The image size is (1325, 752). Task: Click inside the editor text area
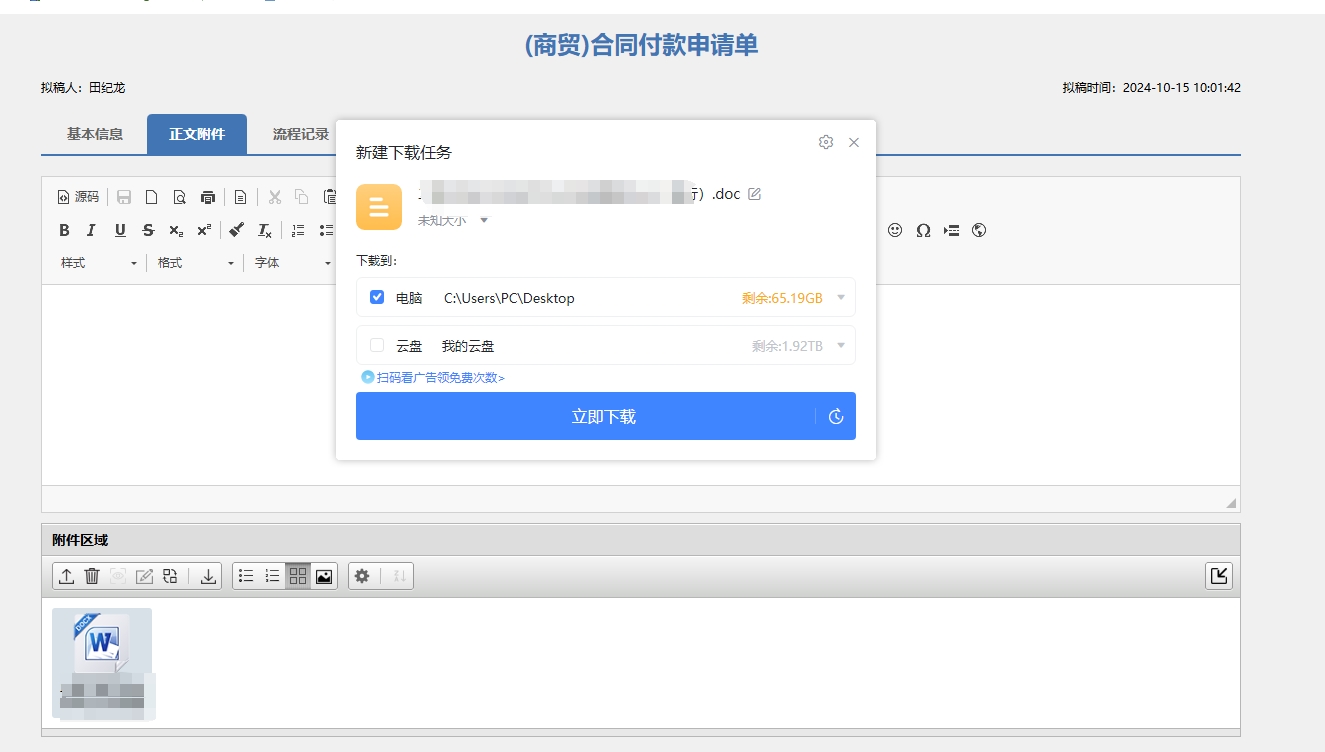640,385
